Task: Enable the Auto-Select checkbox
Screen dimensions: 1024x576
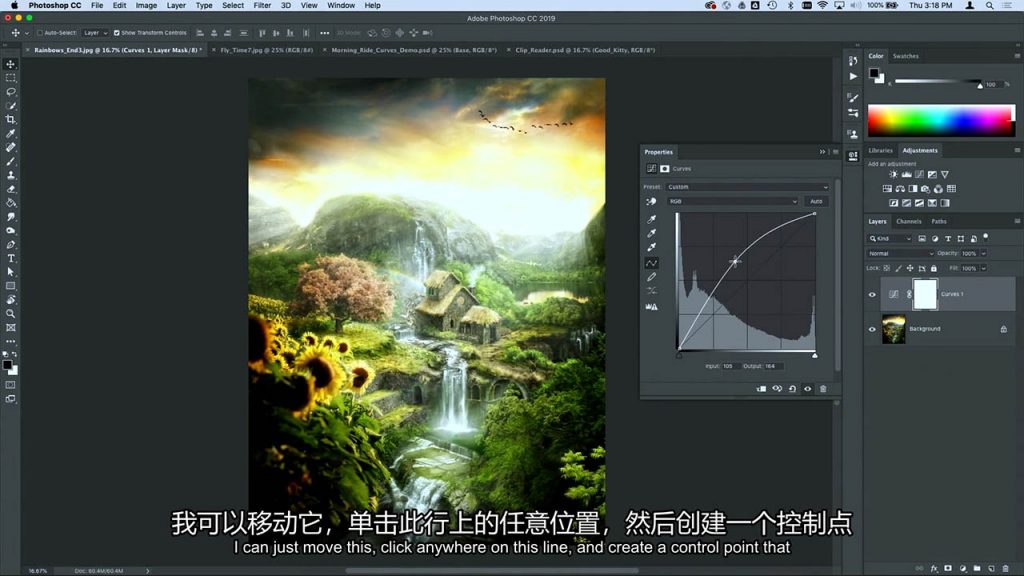Action: 40,33
